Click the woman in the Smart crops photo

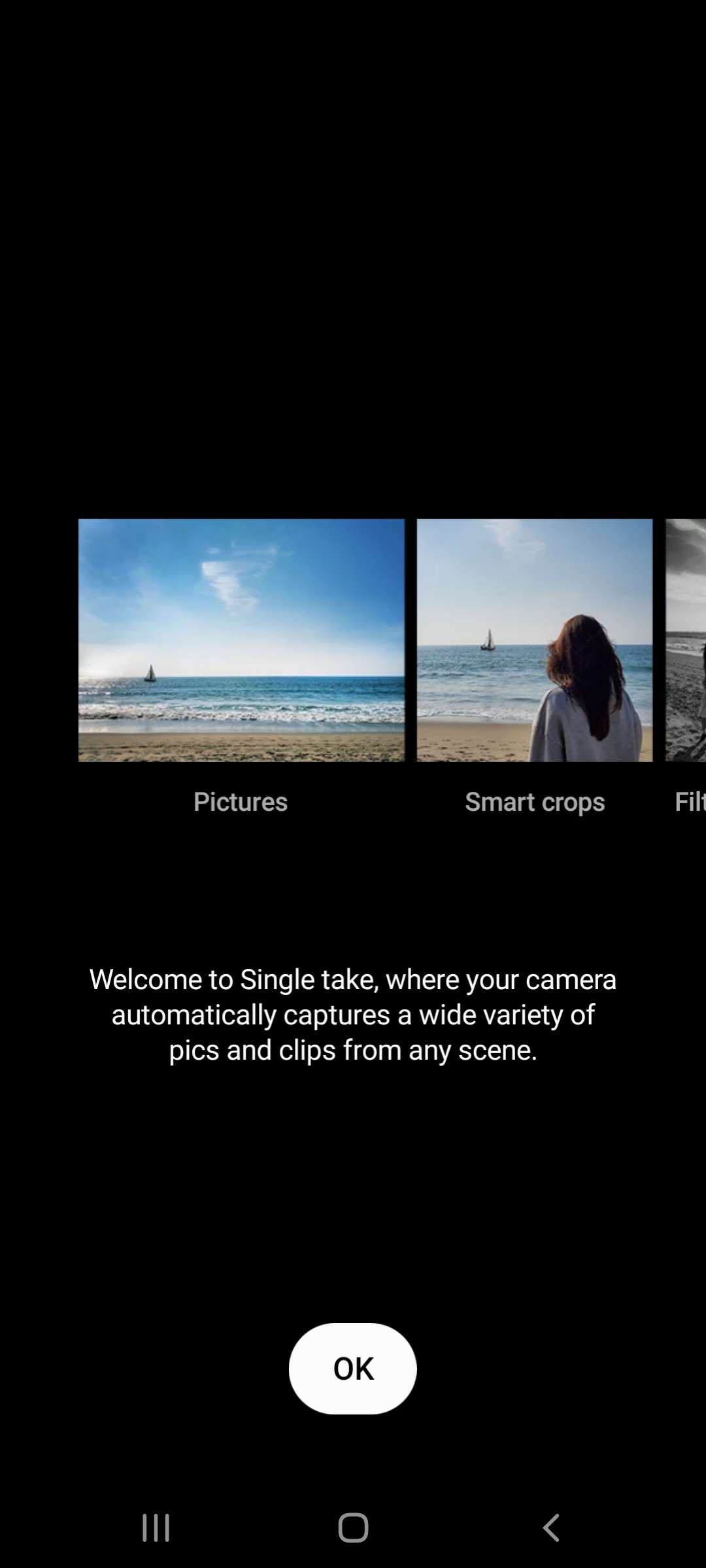585,693
